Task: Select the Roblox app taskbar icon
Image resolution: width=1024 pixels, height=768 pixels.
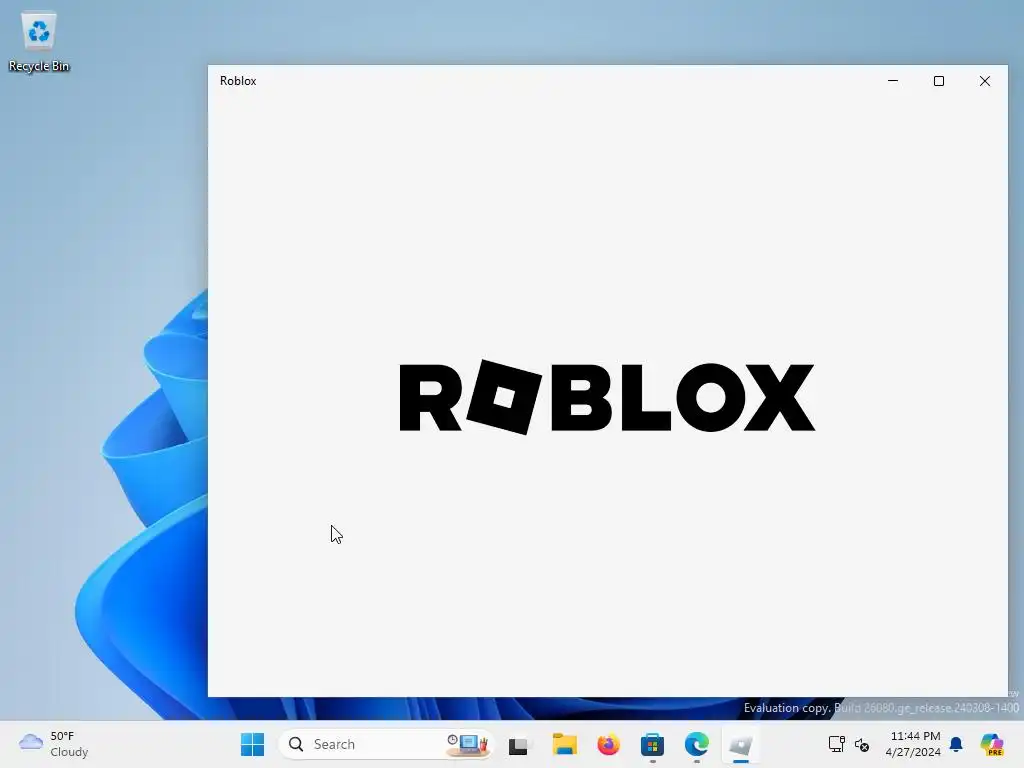Action: [x=741, y=744]
